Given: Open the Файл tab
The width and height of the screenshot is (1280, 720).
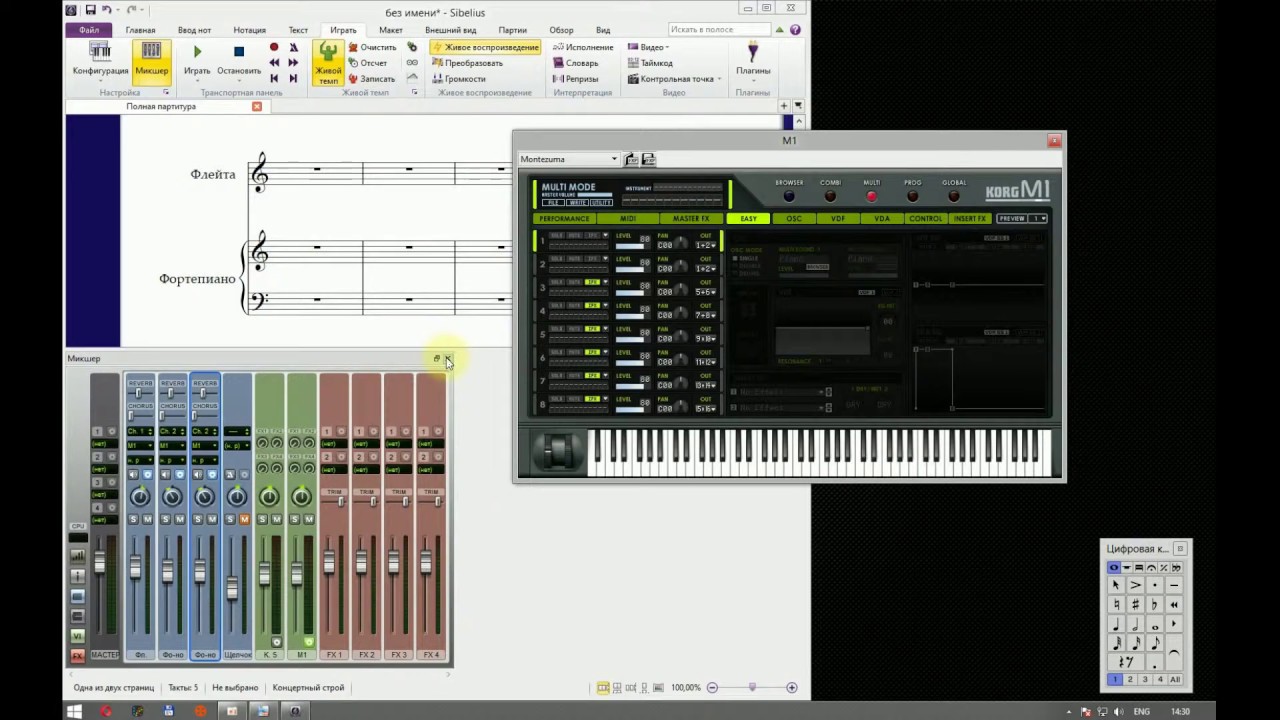Looking at the screenshot, I should pos(89,30).
